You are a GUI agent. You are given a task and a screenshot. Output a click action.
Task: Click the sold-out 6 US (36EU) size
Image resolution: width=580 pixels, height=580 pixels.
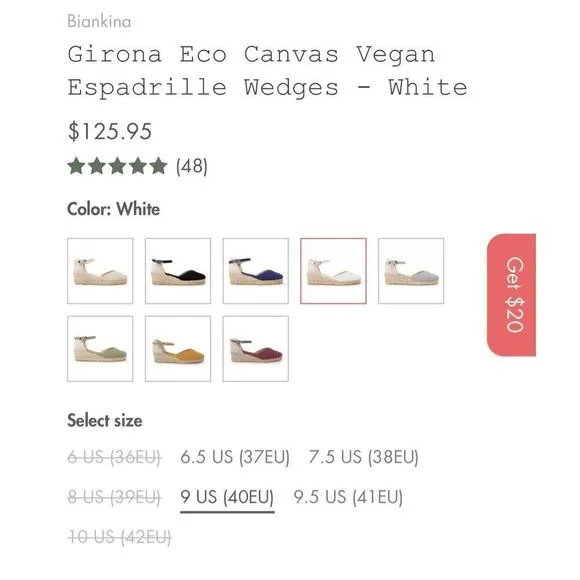coord(114,457)
